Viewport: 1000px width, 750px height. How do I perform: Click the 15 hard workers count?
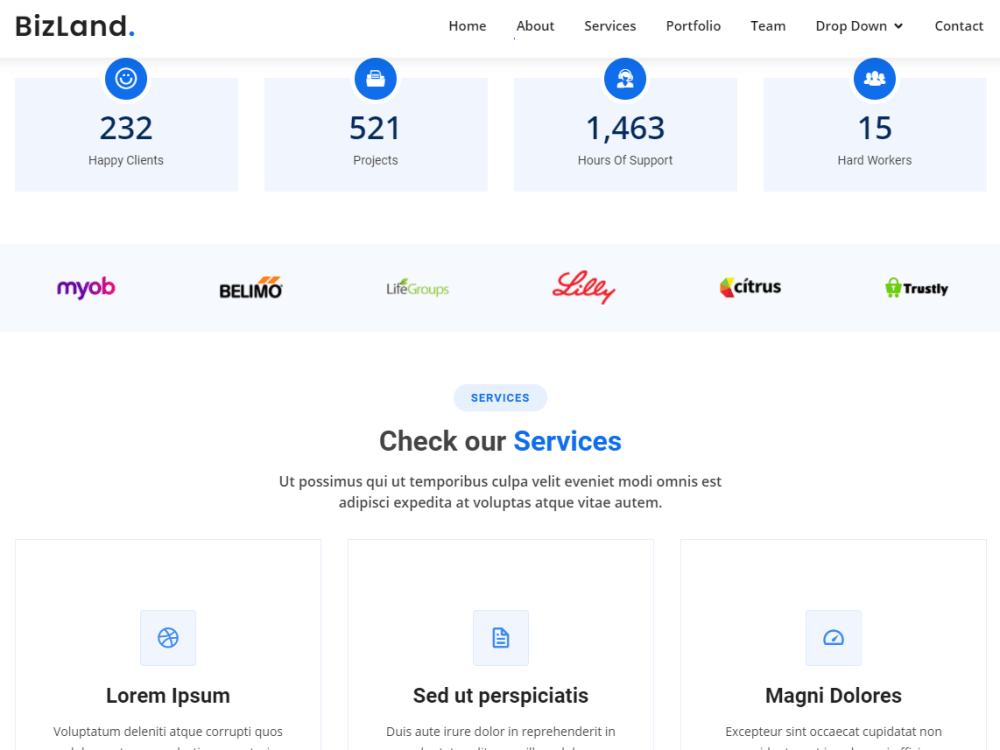[874, 128]
